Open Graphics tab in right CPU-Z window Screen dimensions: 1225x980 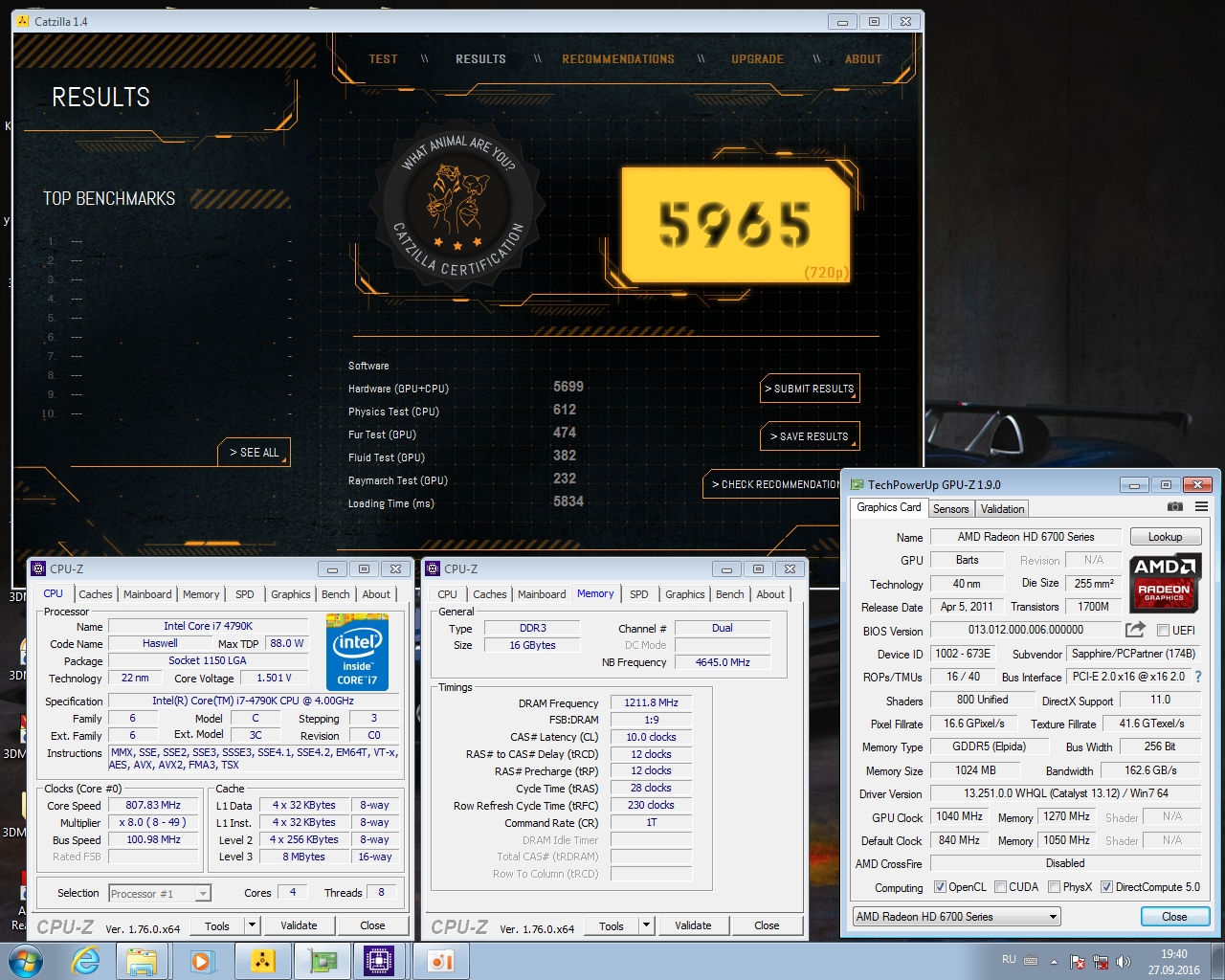(685, 594)
